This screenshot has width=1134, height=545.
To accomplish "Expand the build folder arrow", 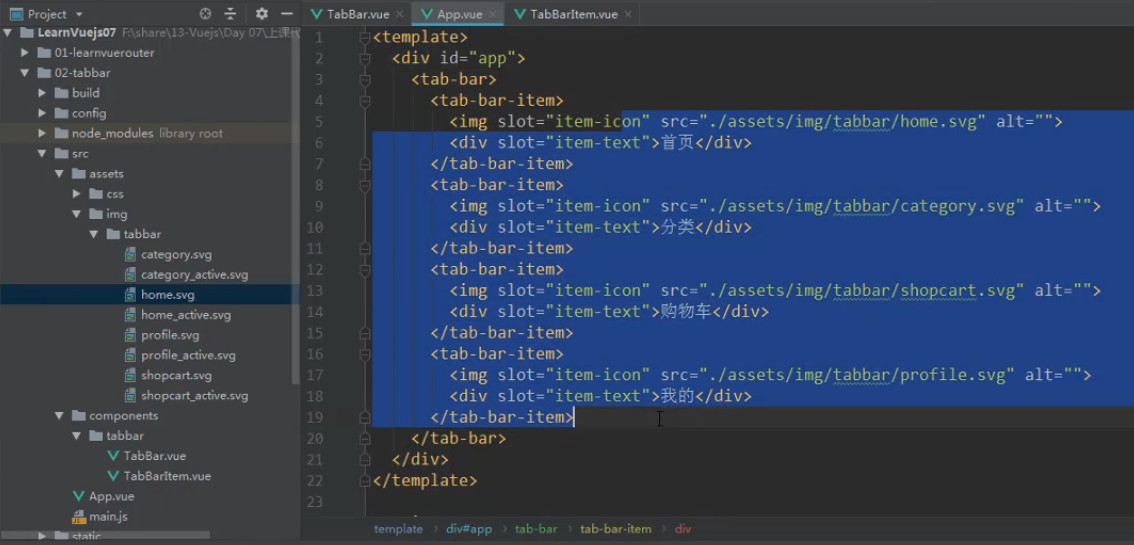I will (42, 93).
